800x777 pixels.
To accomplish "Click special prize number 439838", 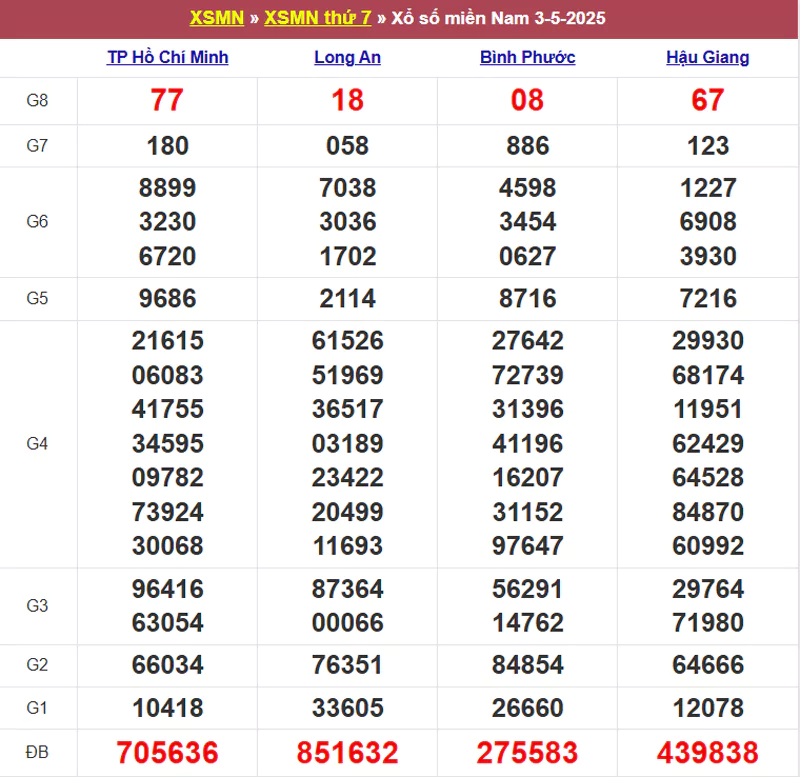I will pos(708,753).
